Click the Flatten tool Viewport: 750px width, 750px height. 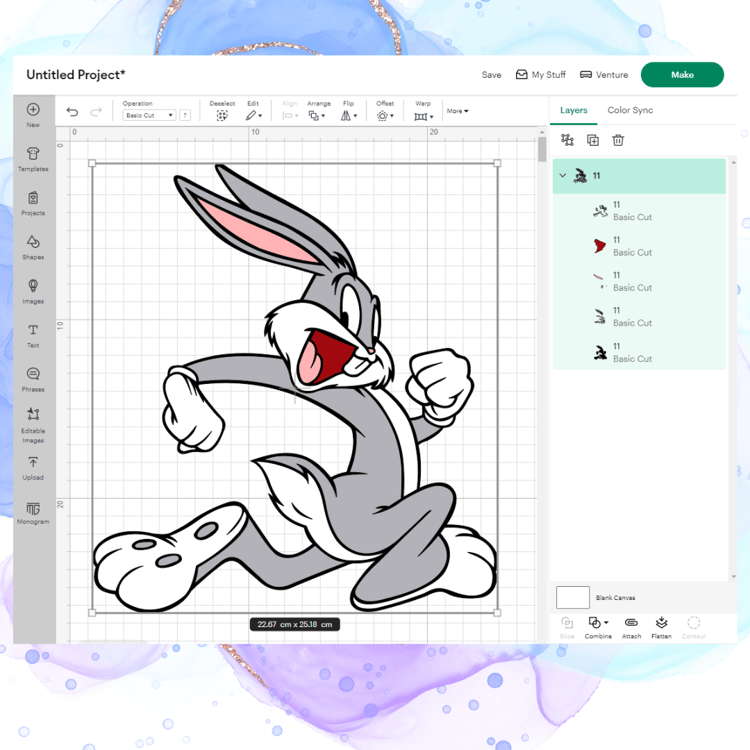(x=662, y=628)
